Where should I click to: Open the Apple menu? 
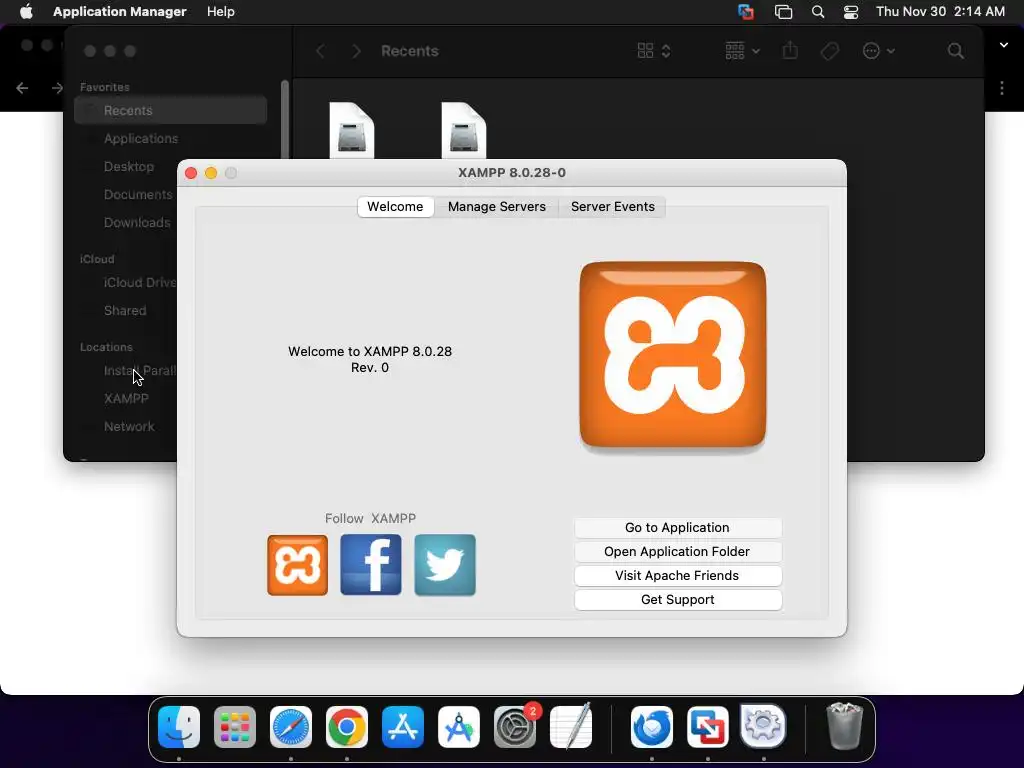[26, 12]
